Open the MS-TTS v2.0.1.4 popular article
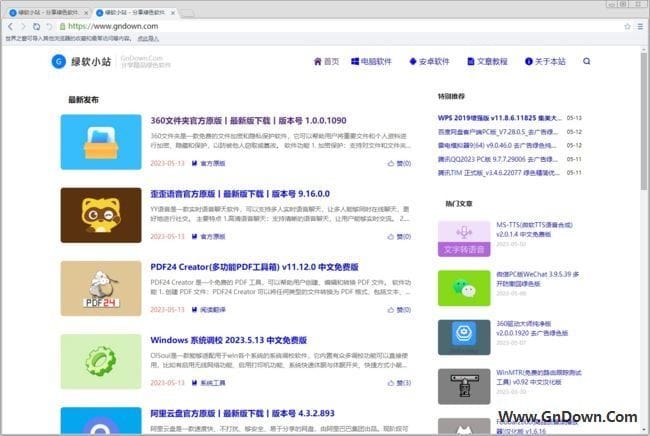The width and height of the screenshot is (650, 436). pos(534,230)
